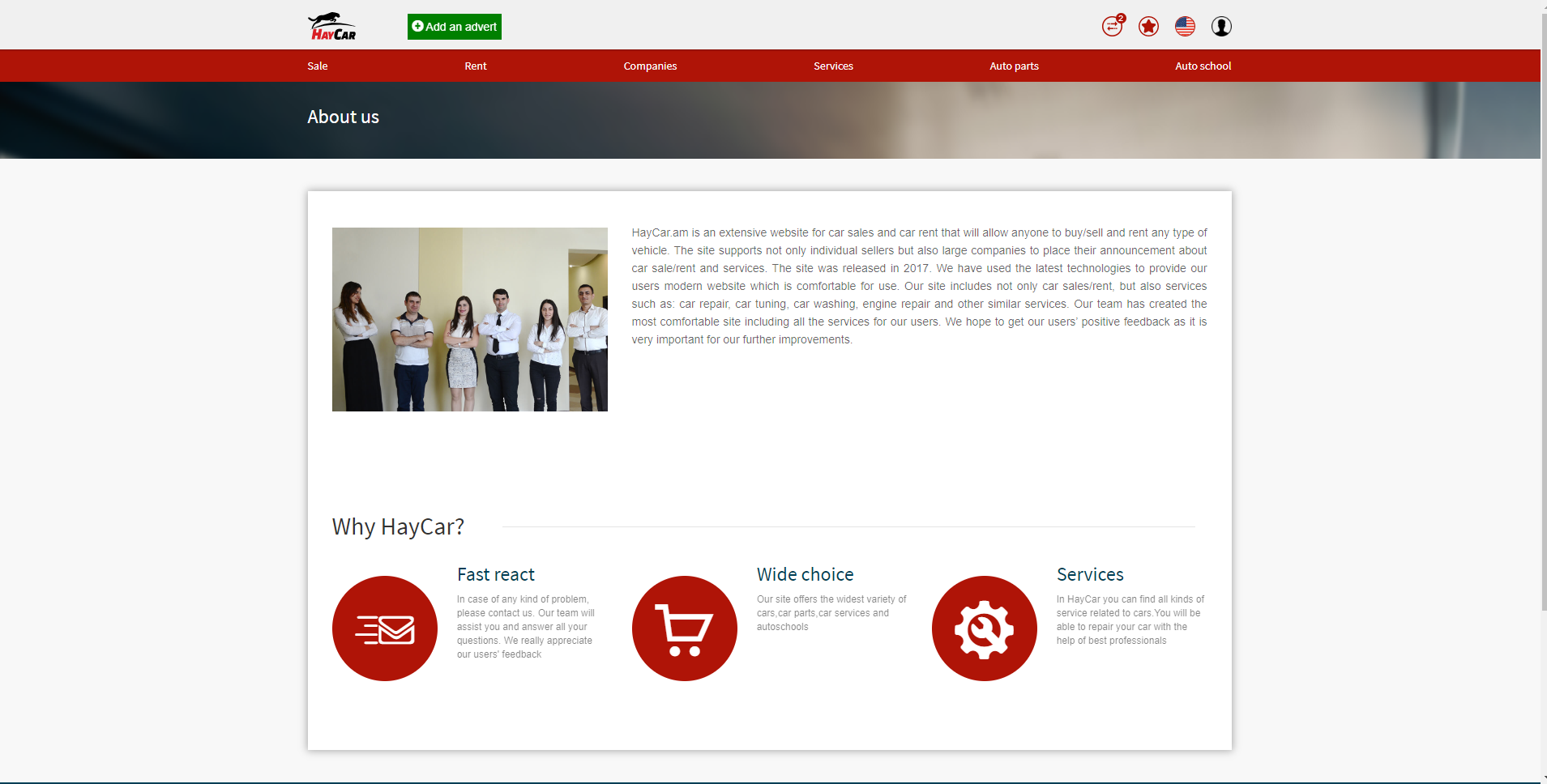
Task: Click the Services feature title
Action: click(x=1090, y=574)
